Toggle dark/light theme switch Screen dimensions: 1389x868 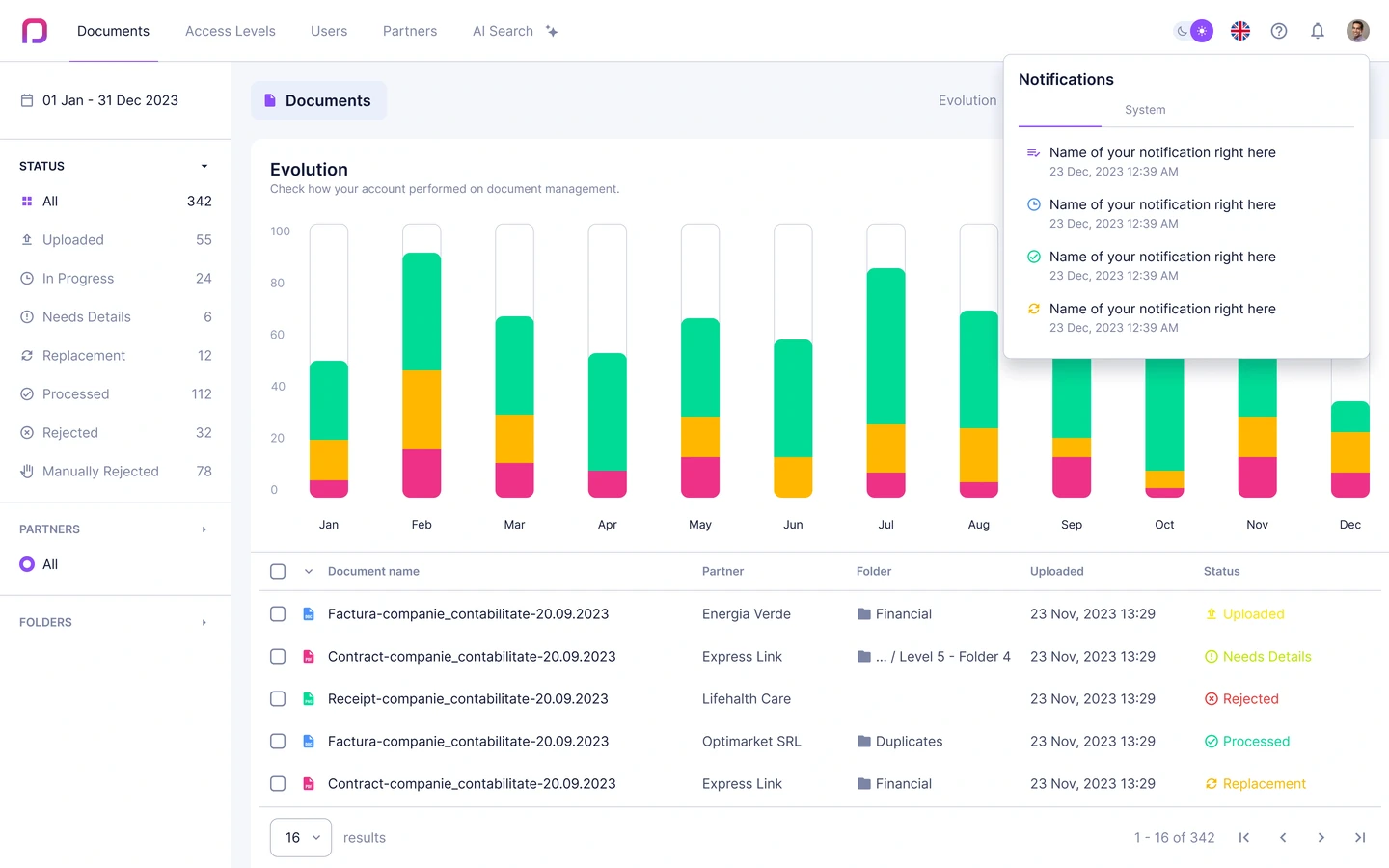[1193, 31]
